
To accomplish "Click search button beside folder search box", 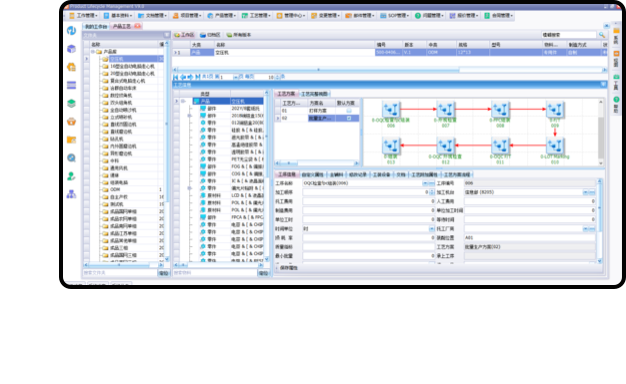I will tap(164, 273).
